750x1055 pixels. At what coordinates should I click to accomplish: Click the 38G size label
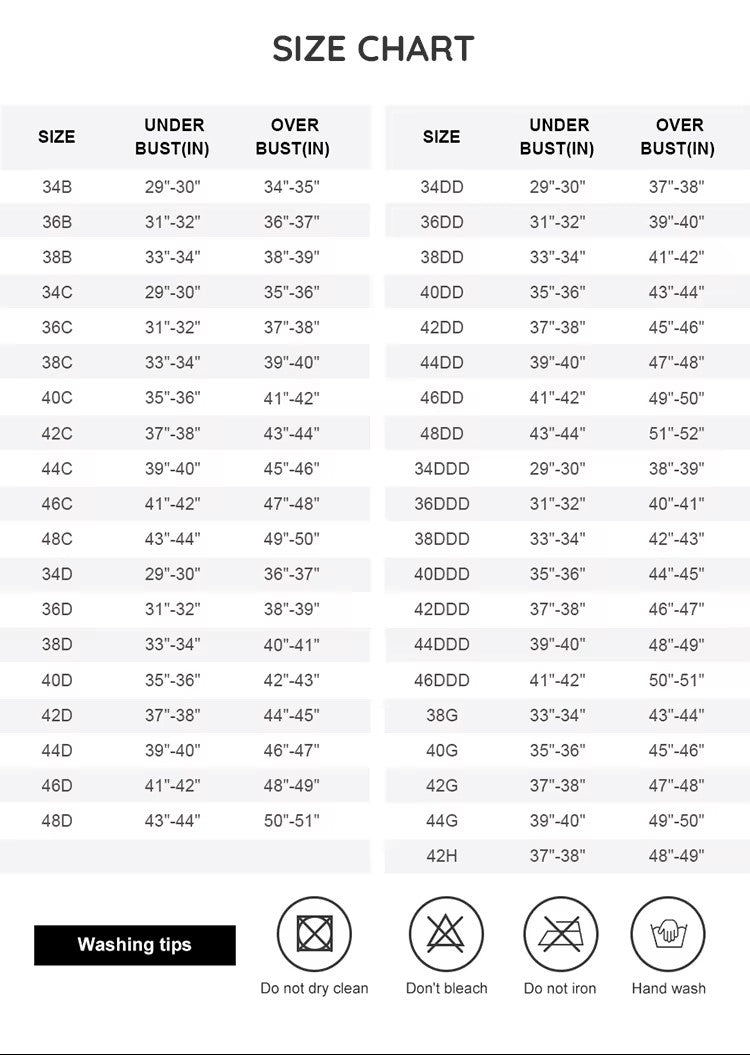442,715
